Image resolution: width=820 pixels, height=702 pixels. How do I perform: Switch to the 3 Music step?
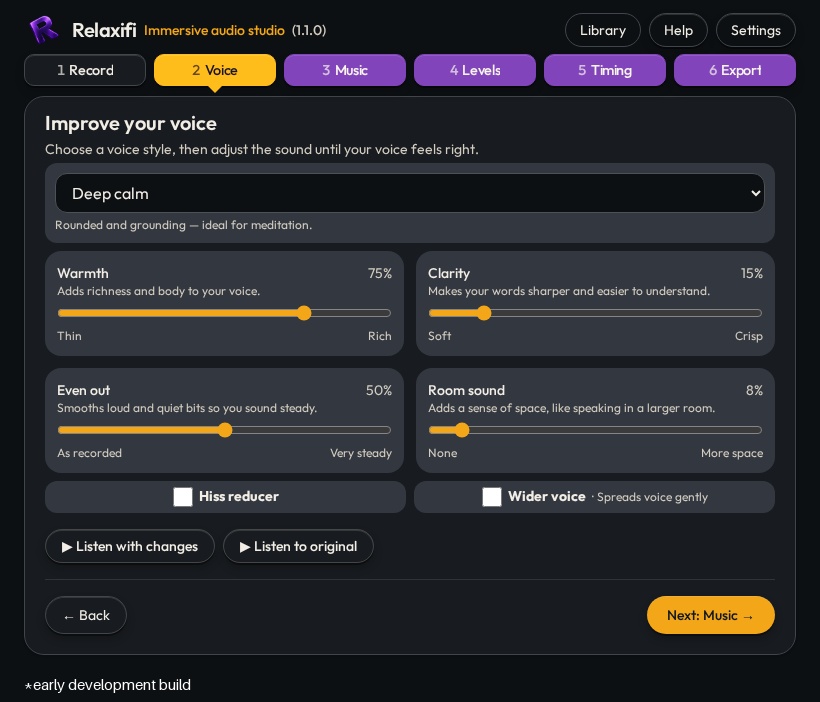[x=345, y=70]
